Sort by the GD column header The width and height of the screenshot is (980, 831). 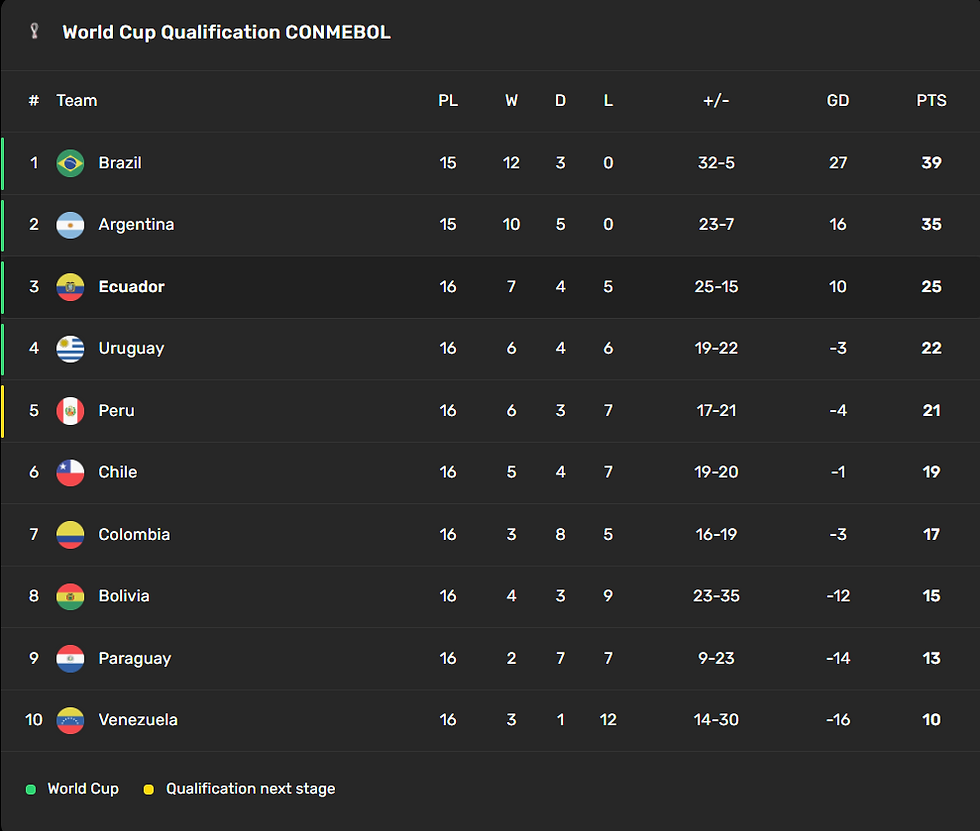click(x=838, y=101)
